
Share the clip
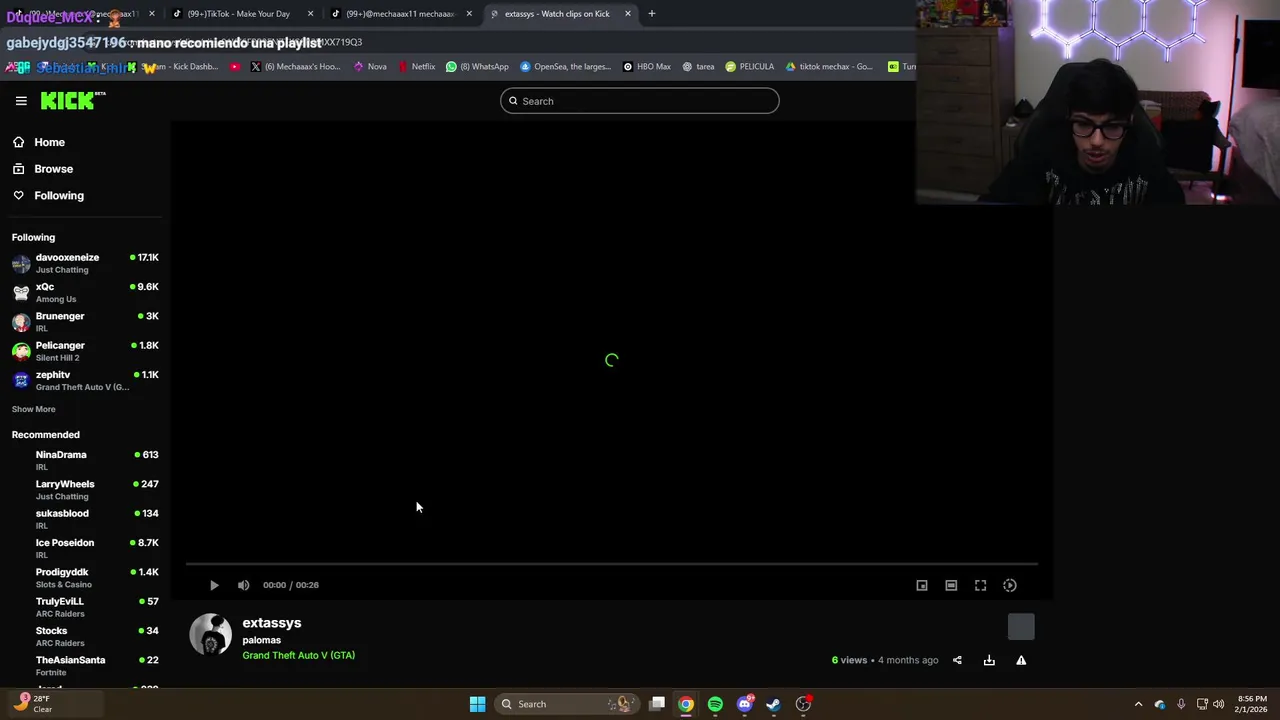(957, 660)
